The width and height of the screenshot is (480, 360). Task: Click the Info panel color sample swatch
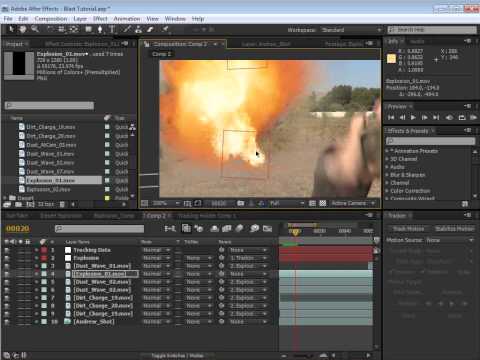tap(391, 58)
